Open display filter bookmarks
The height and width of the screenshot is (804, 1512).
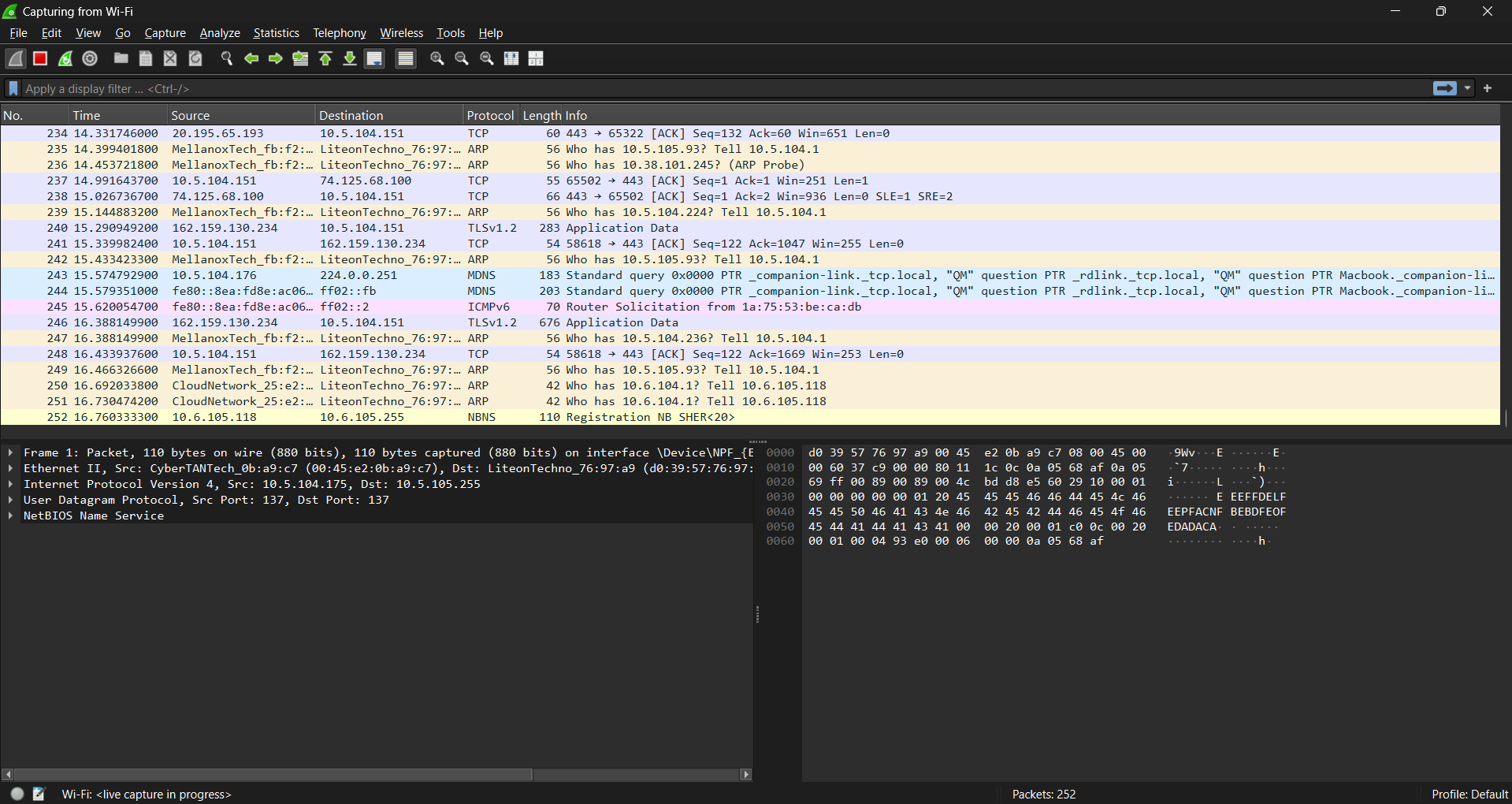point(13,88)
